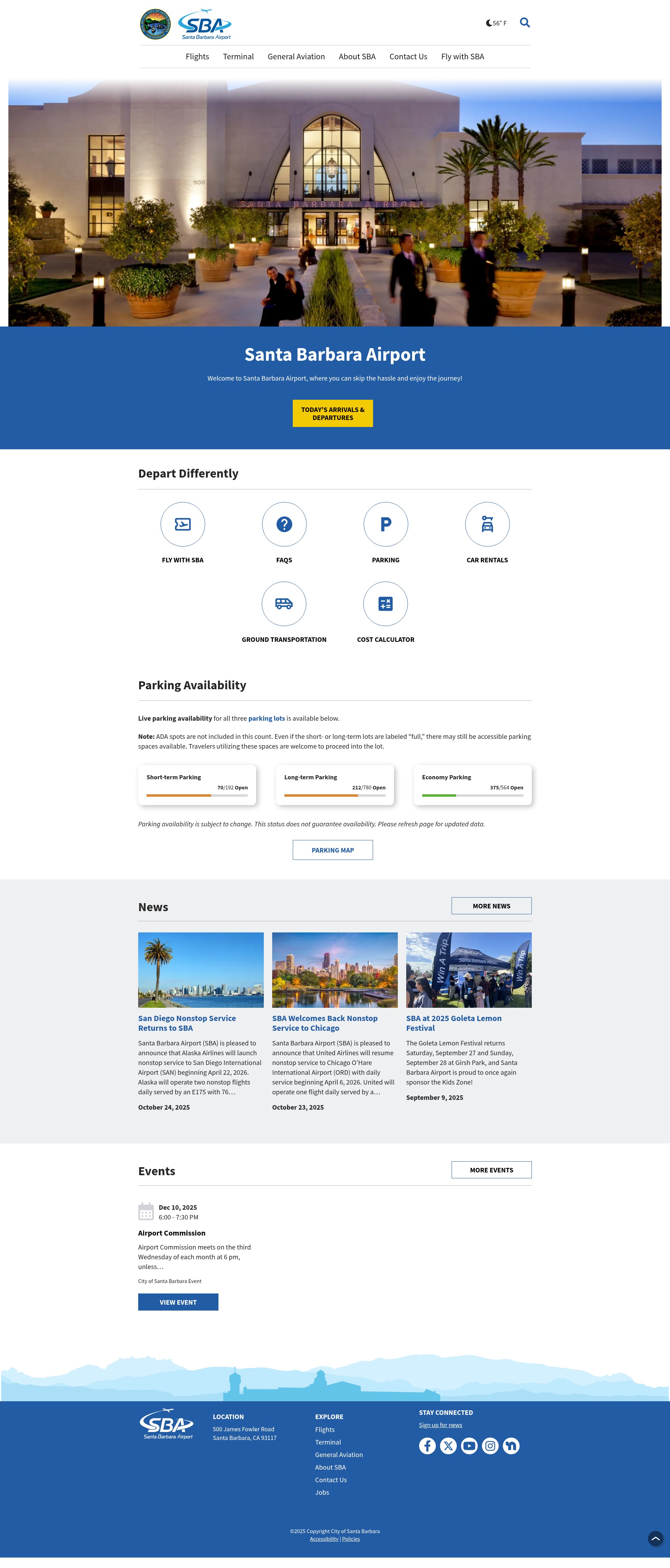The image size is (670, 1568).
Task: Open the Policies footer link
Action: pos(351,1539)
